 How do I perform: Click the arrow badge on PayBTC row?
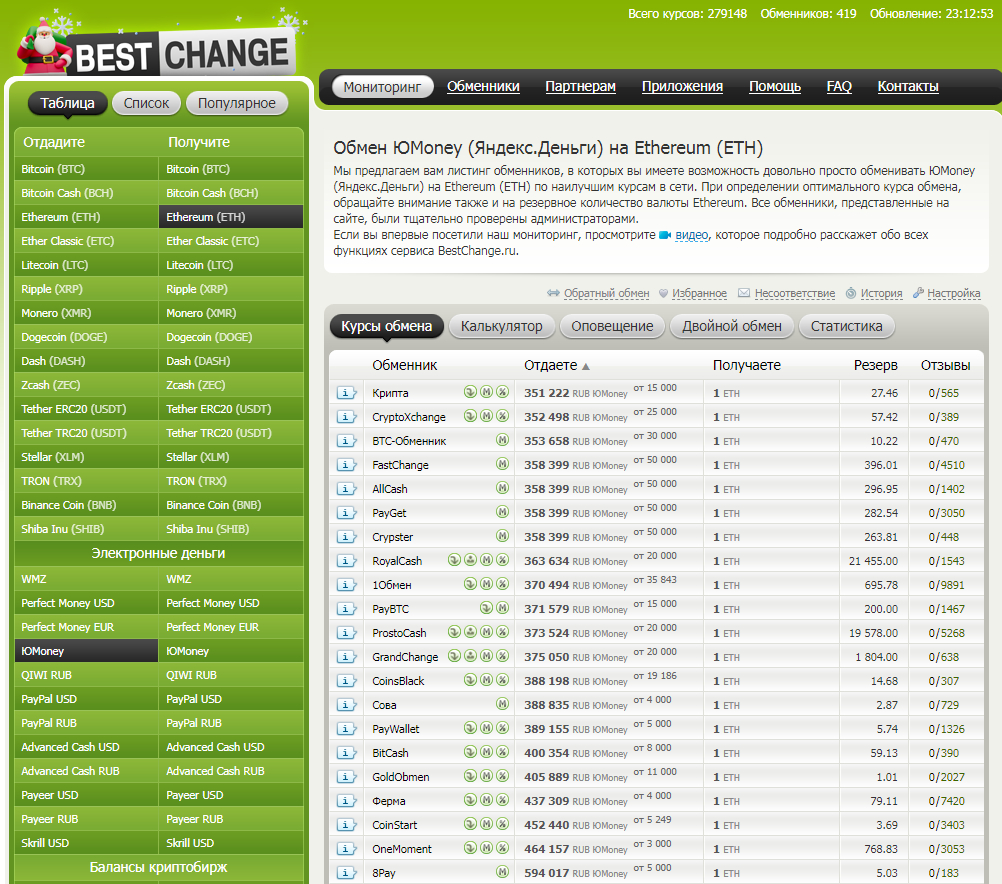tap(486, 608)
